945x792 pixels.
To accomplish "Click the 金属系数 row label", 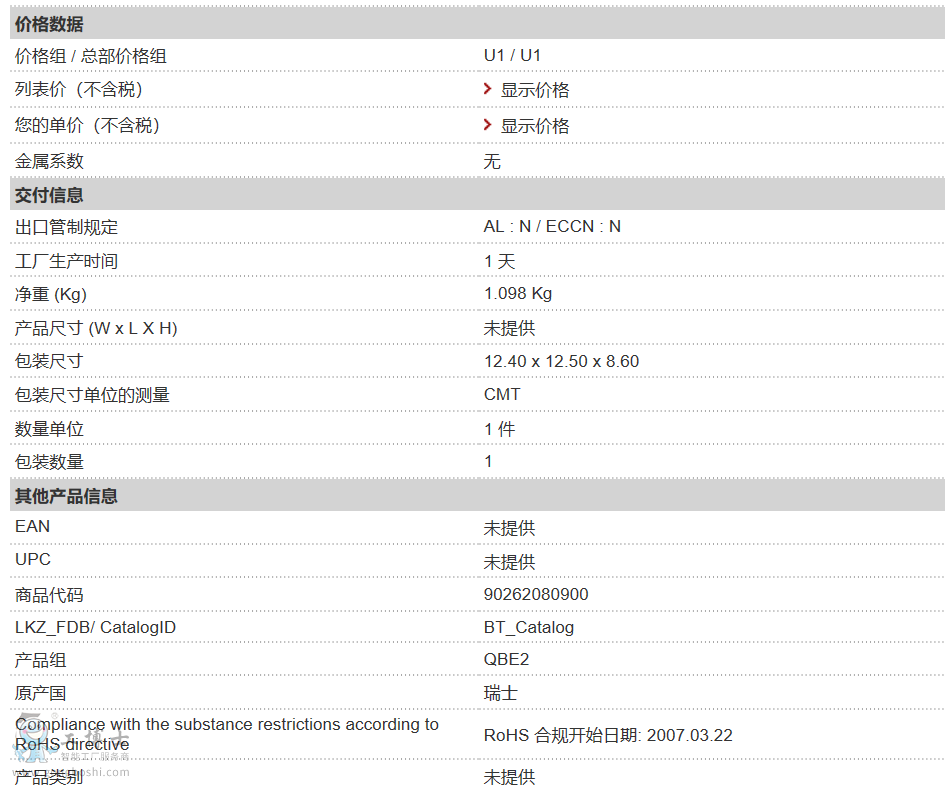I will [x=49, y=161].
